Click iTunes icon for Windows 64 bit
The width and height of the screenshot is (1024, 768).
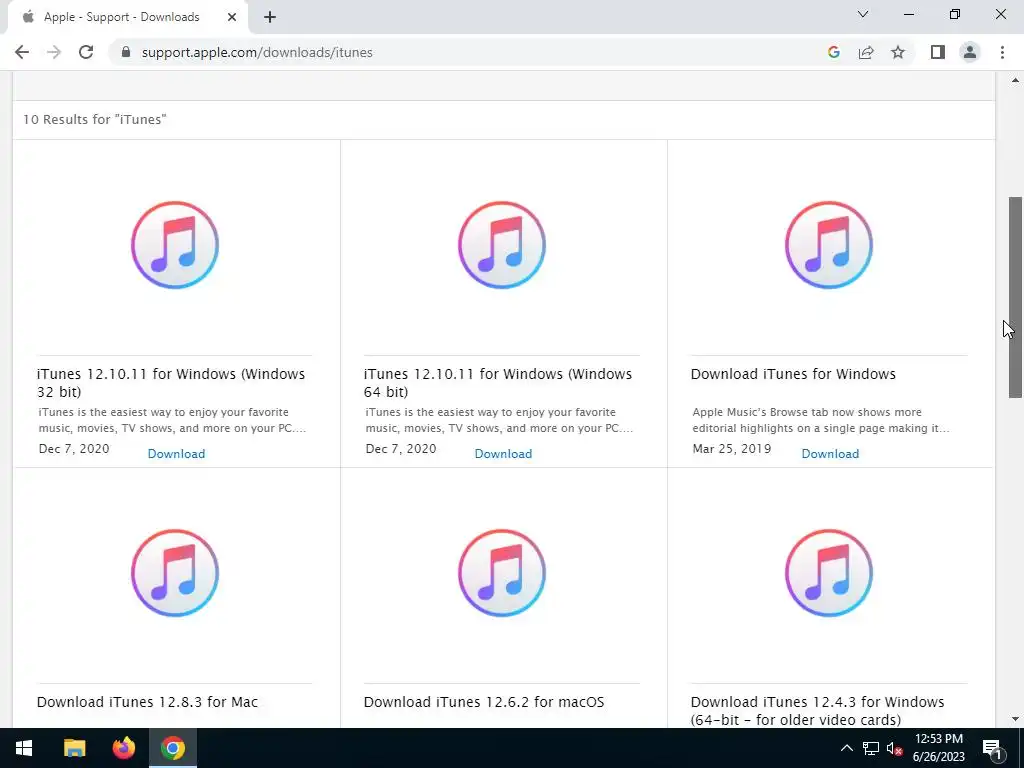502,245
